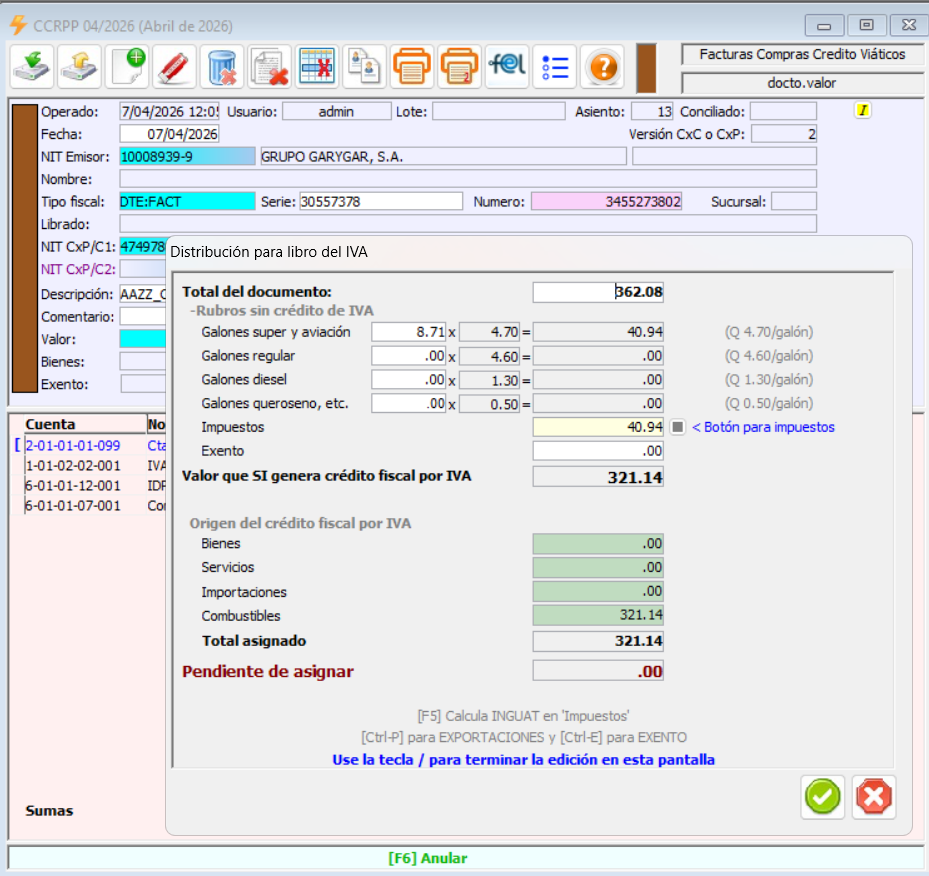Open the orange help question mark icon

click(x=602, y=67)
